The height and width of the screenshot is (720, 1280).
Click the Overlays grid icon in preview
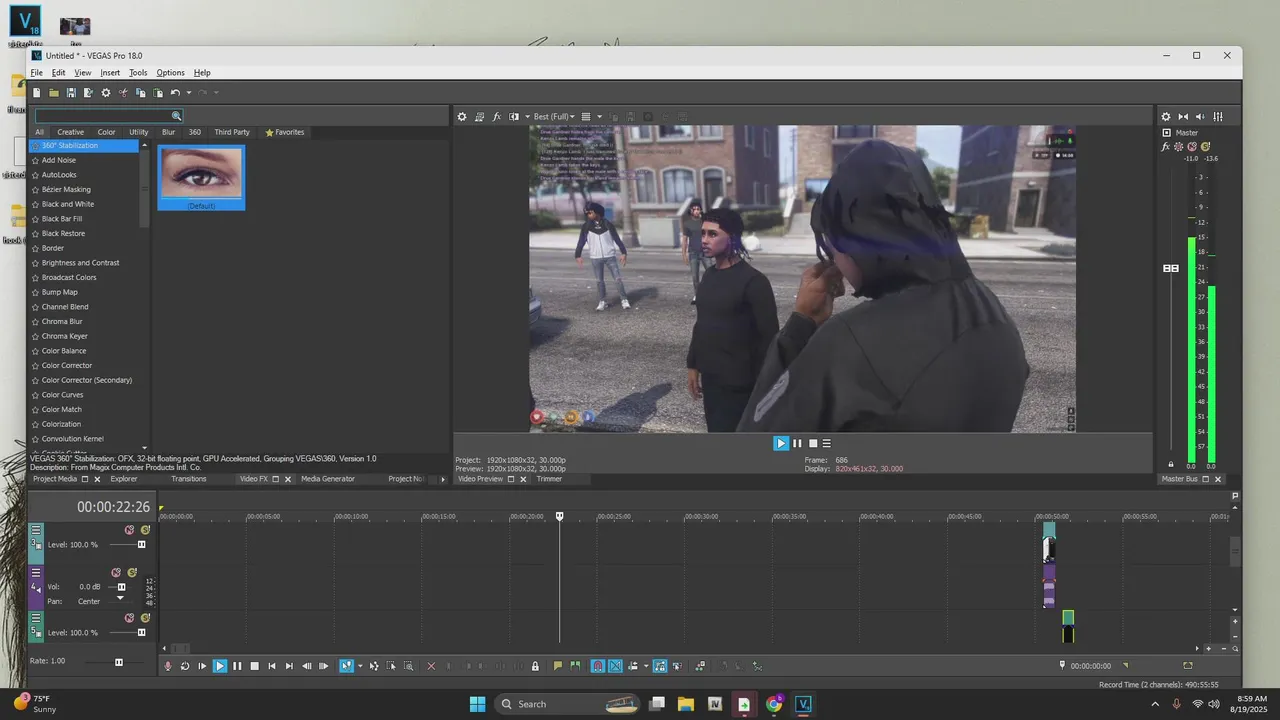586,117
